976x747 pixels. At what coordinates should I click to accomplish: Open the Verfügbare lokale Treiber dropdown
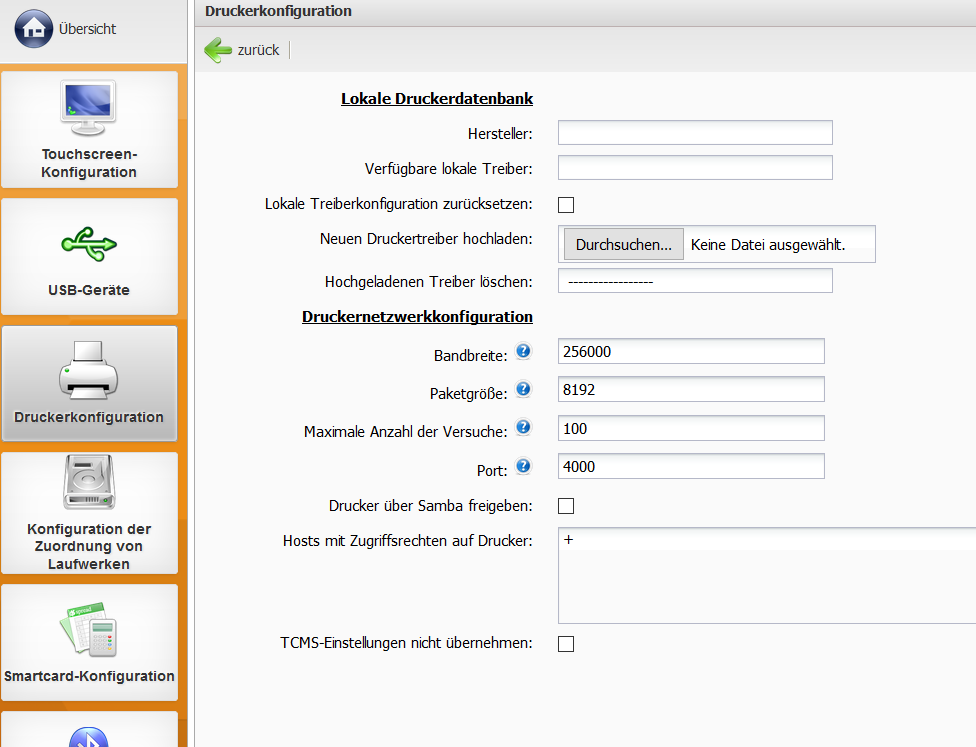coord(695,167)
